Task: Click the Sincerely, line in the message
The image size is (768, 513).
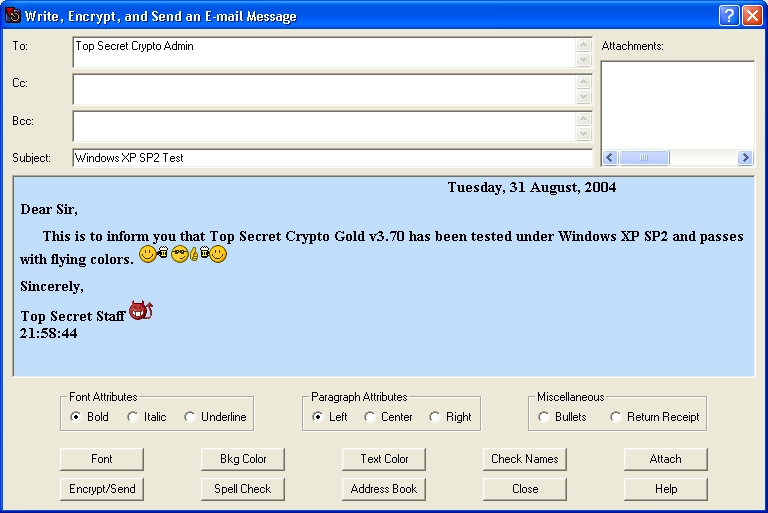Action: (52, 287)
